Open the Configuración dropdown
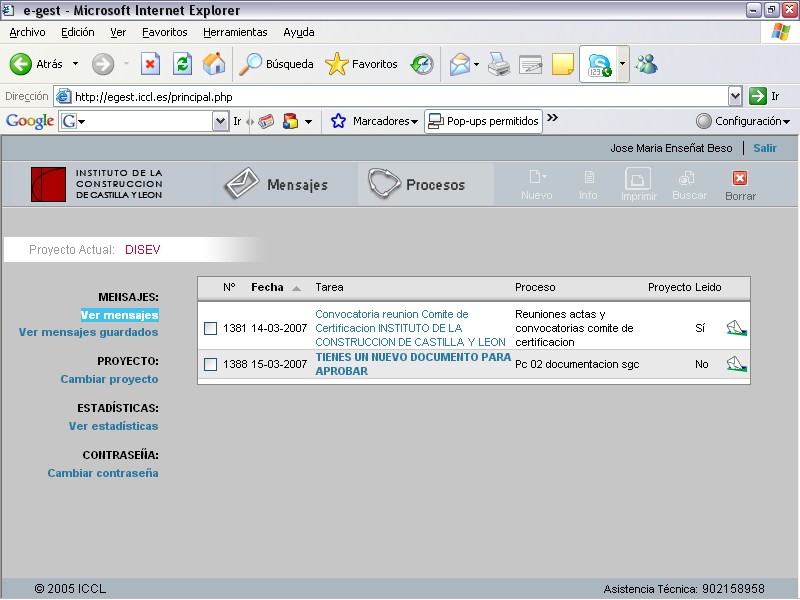 point(786,122)
